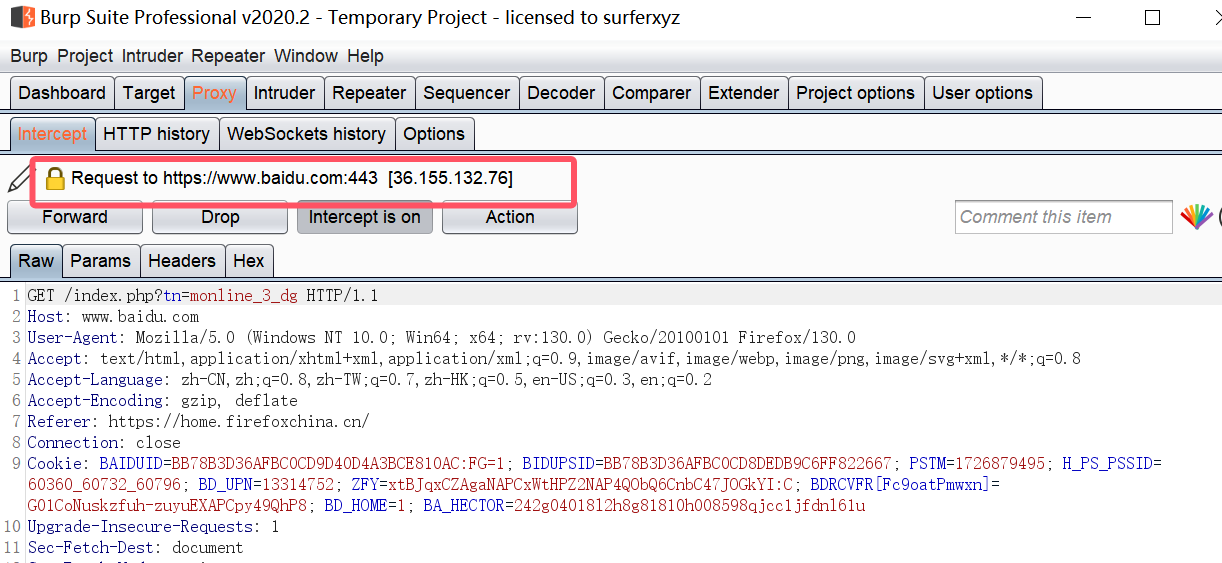Open the rainbow highlight color picker

(1196, 217)
